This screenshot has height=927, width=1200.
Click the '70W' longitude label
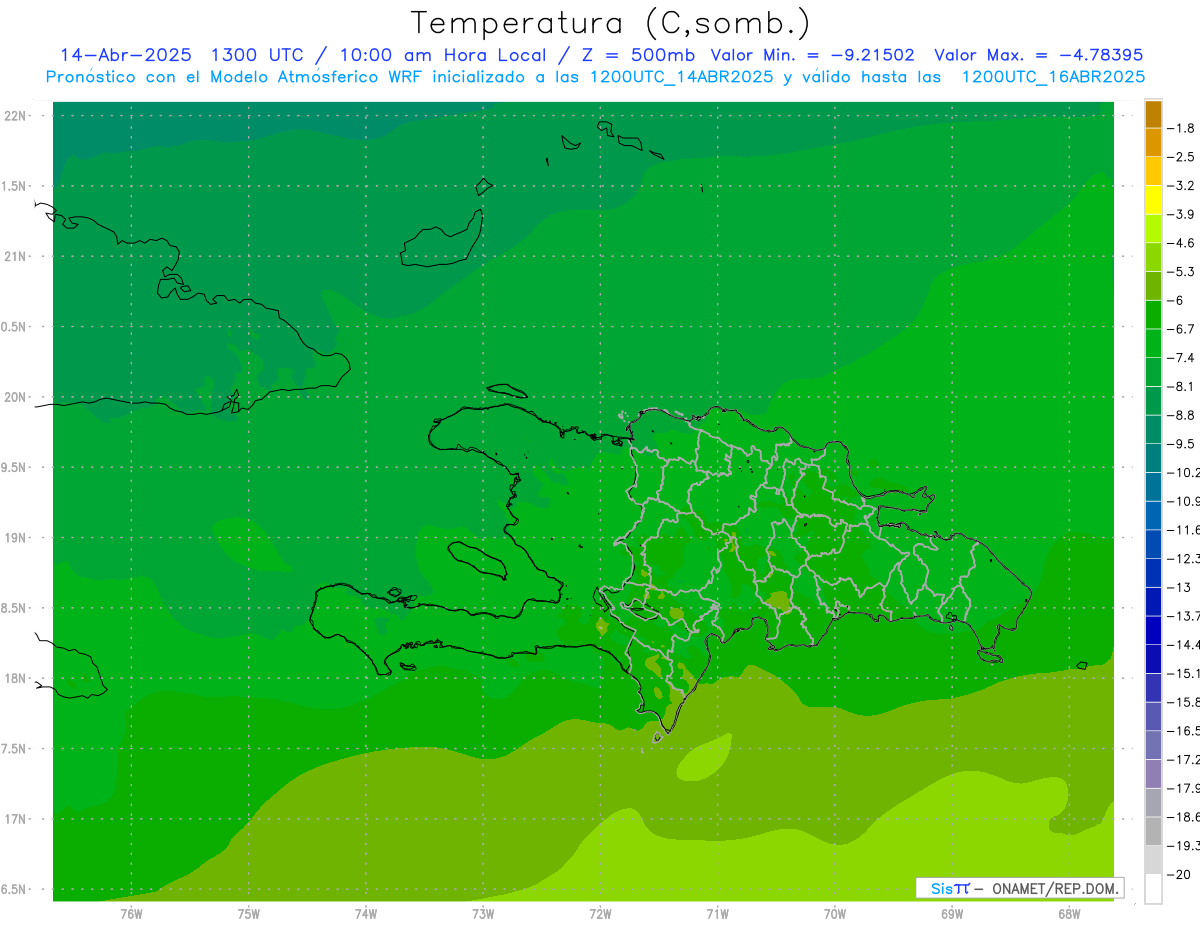coord(835,913)
